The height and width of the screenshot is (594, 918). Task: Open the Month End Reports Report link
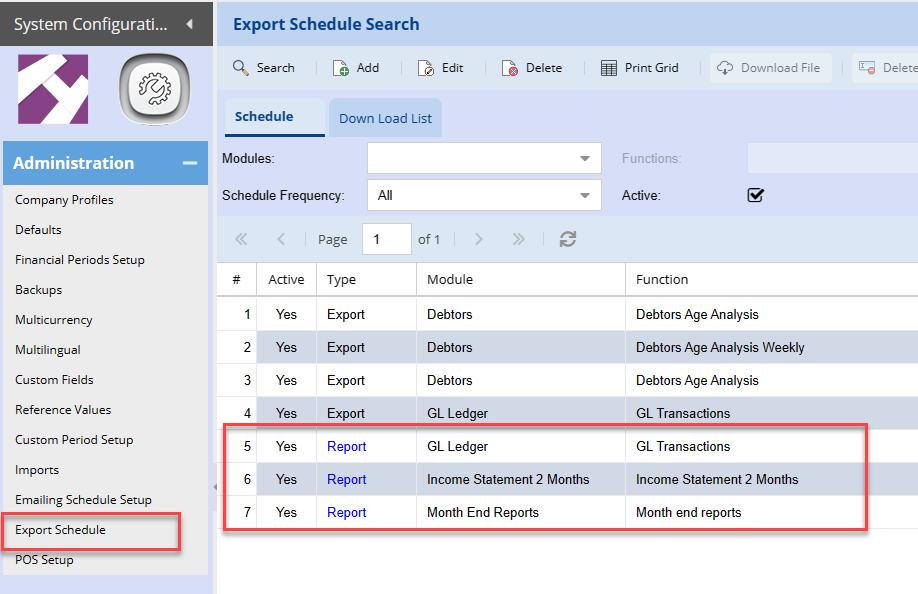coord(346,513)
